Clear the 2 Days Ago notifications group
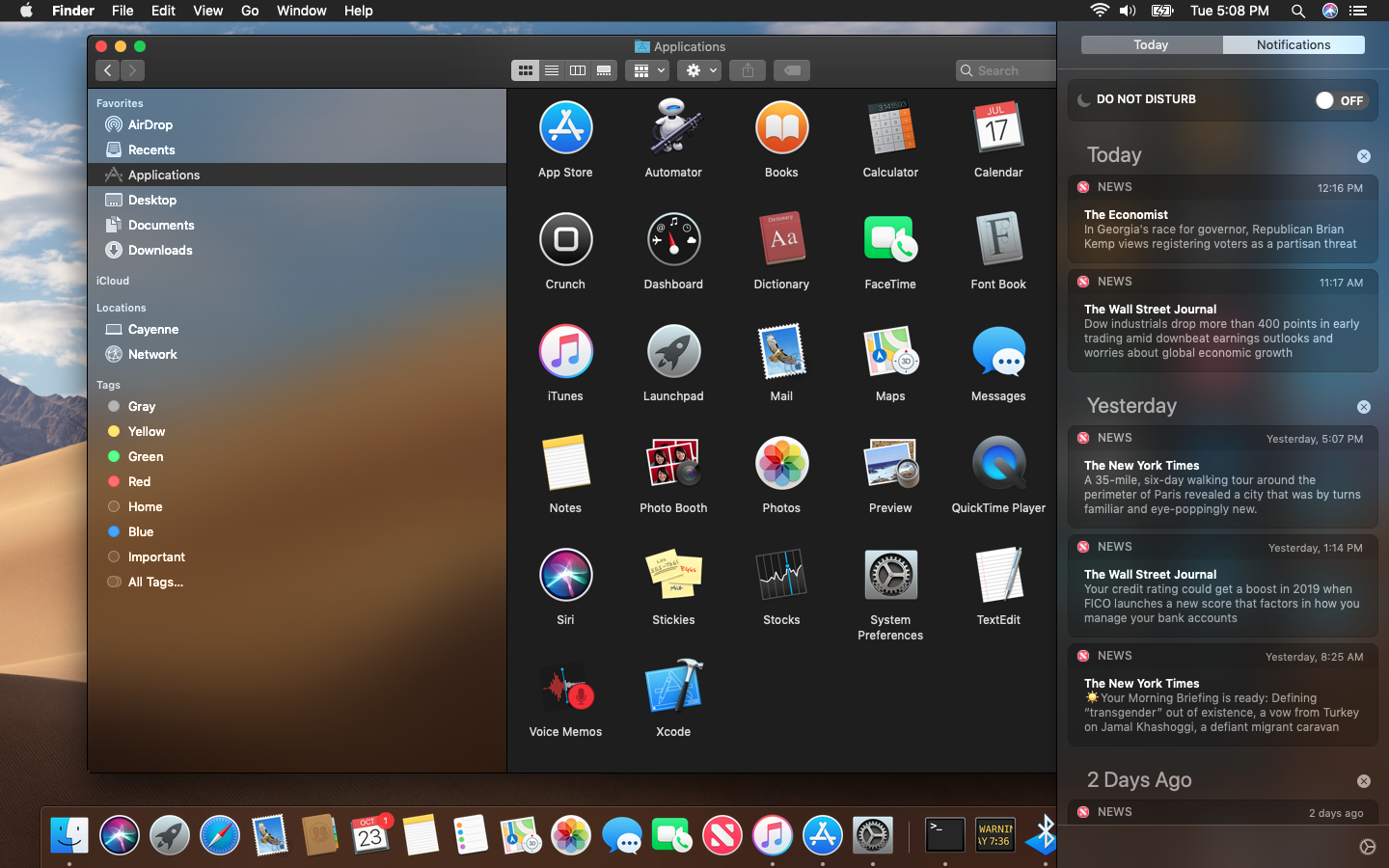1389x868 pixels. (1364, 781)
